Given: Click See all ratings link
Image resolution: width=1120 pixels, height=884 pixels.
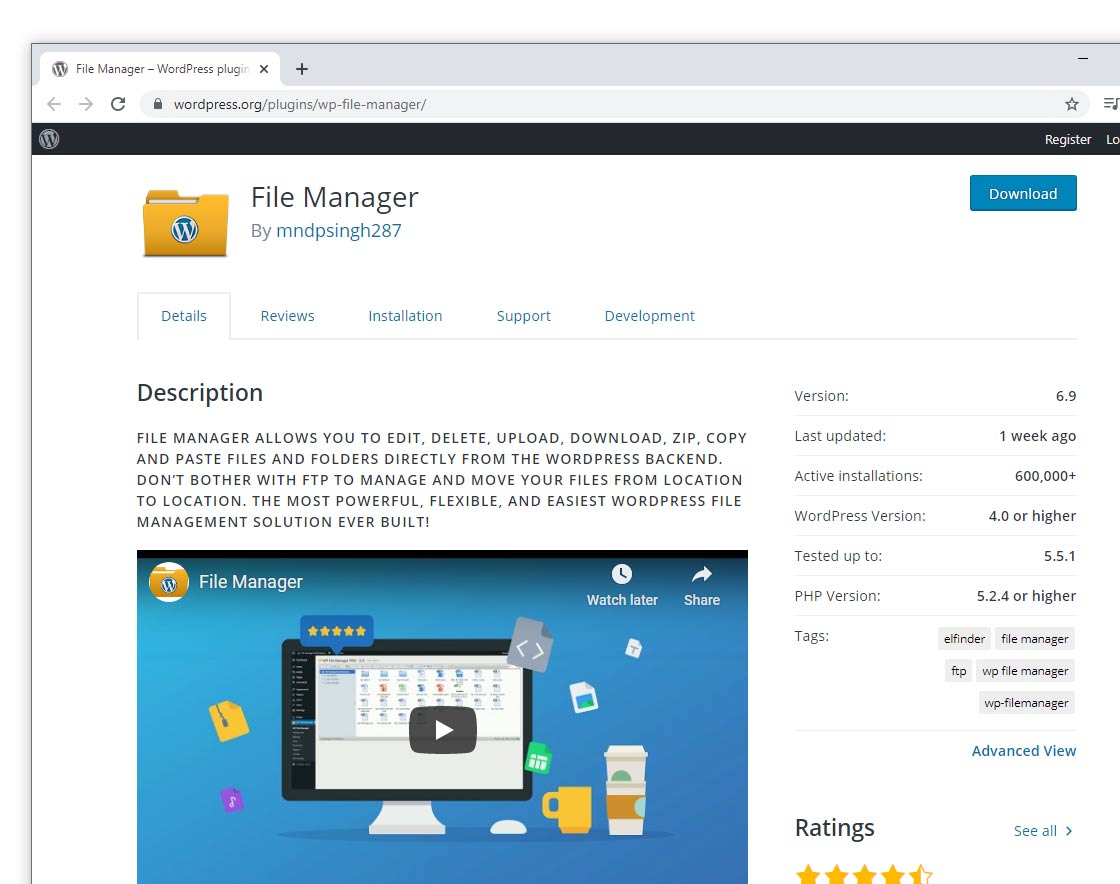Looking at the screenshot, I should 1042,830.
